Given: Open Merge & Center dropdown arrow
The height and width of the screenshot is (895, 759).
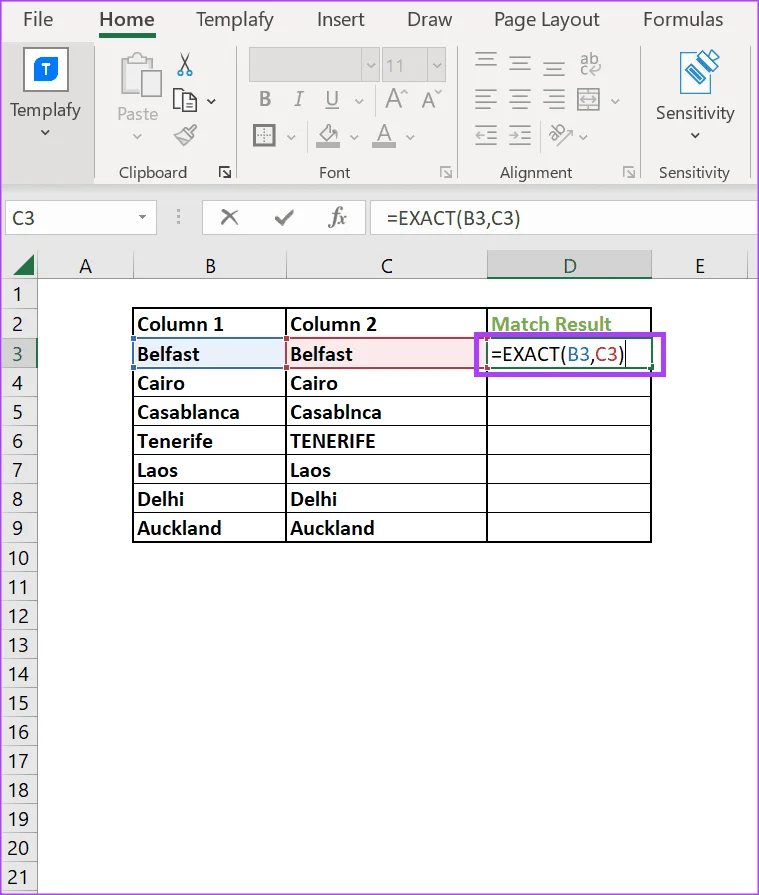Looking at the screenshot, I should [x=615, y=102].
